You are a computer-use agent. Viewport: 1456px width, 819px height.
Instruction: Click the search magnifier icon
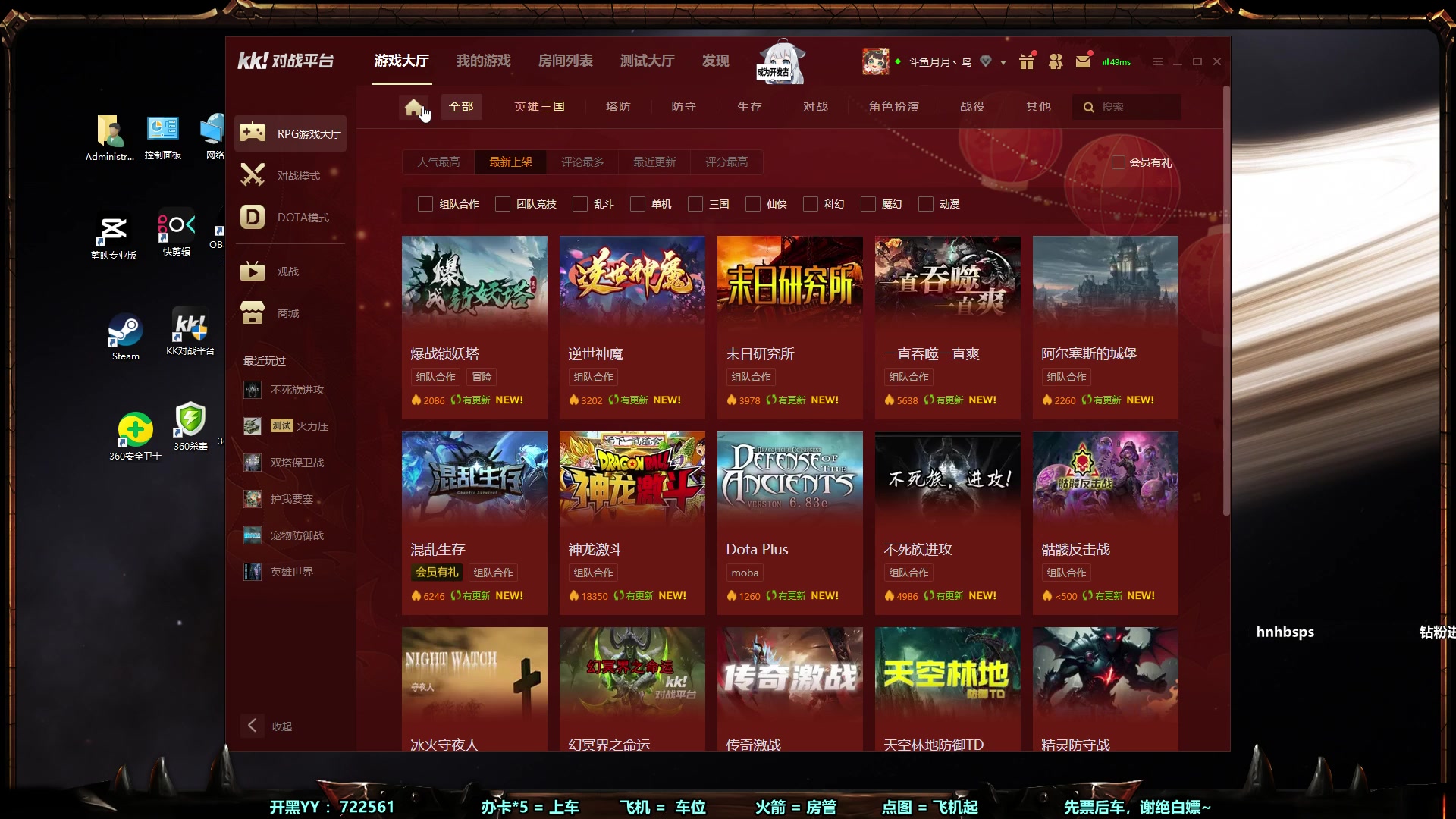(1089, 107)
